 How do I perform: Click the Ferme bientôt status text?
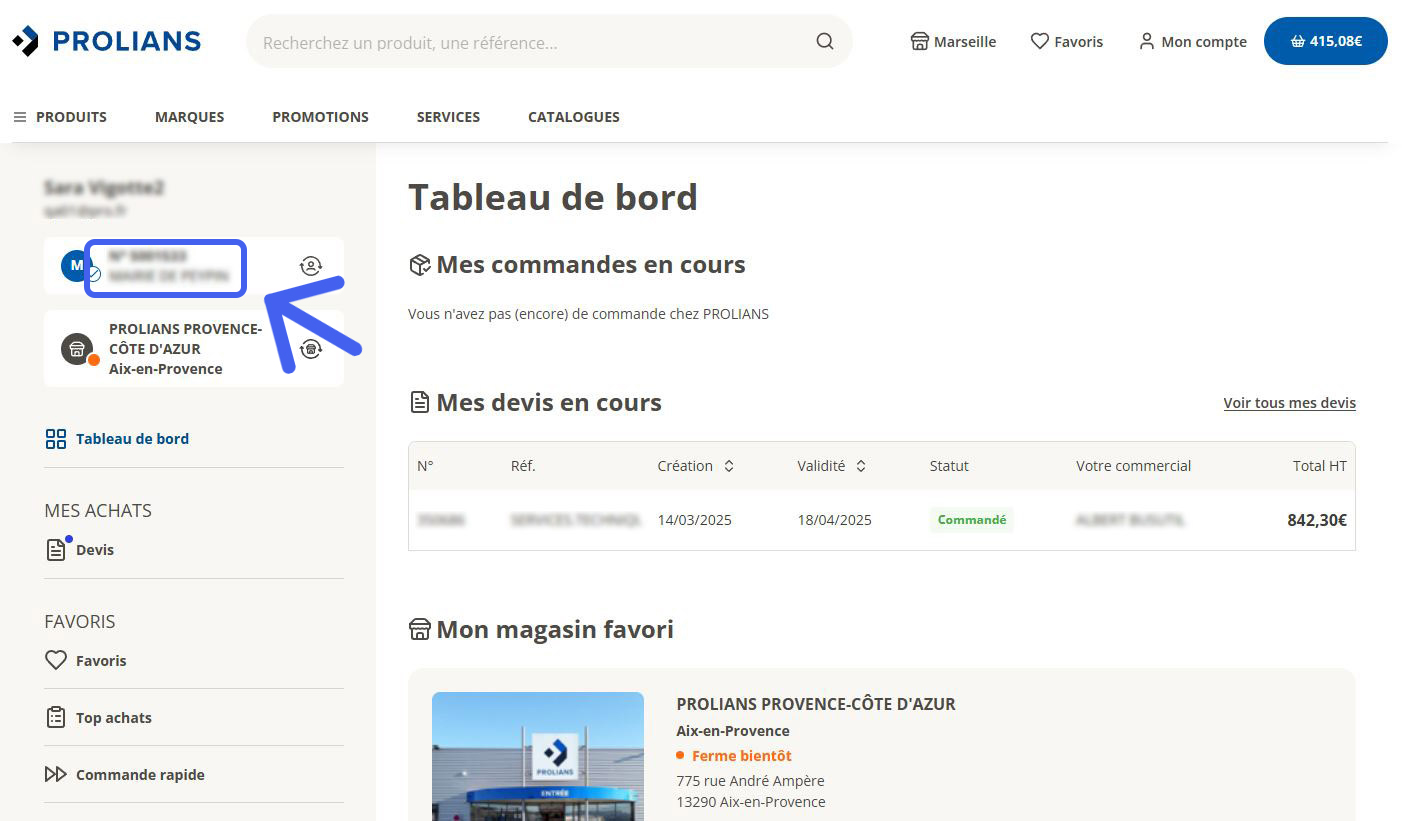742,756
